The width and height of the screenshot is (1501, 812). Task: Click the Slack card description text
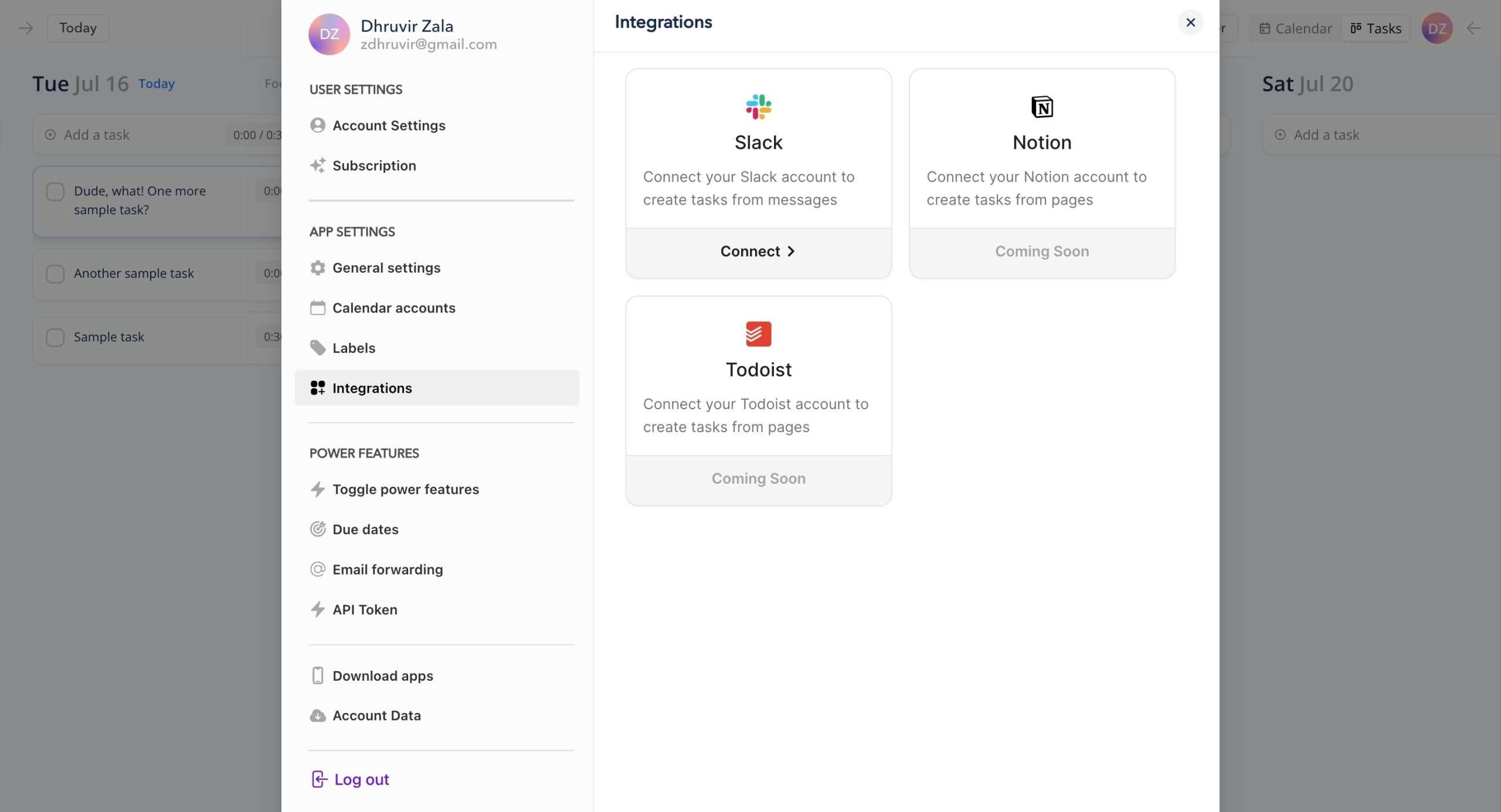pyautogui.click(x=749, y=188)
